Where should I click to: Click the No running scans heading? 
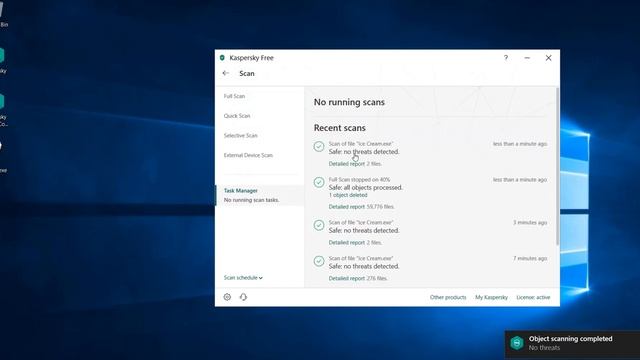pyautogui.click(x=349, y=102)
